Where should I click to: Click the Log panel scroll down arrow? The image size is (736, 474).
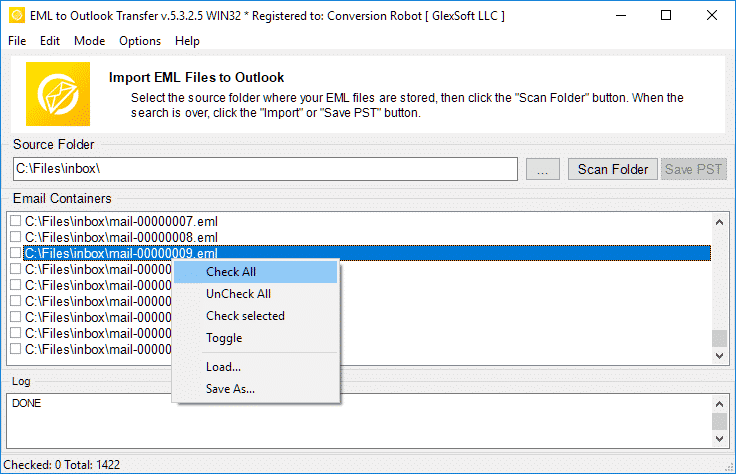[719, 439]
